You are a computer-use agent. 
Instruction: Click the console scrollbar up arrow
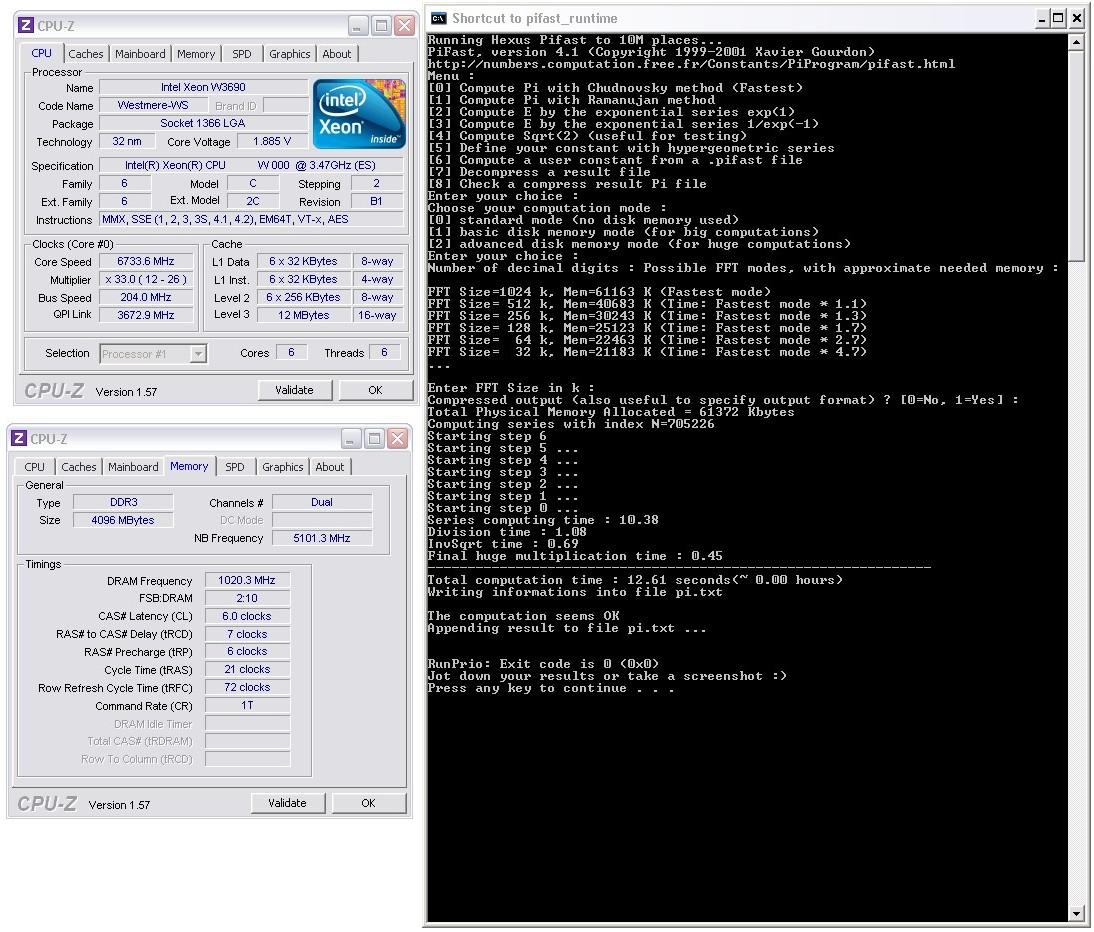tap(1076, 42)
